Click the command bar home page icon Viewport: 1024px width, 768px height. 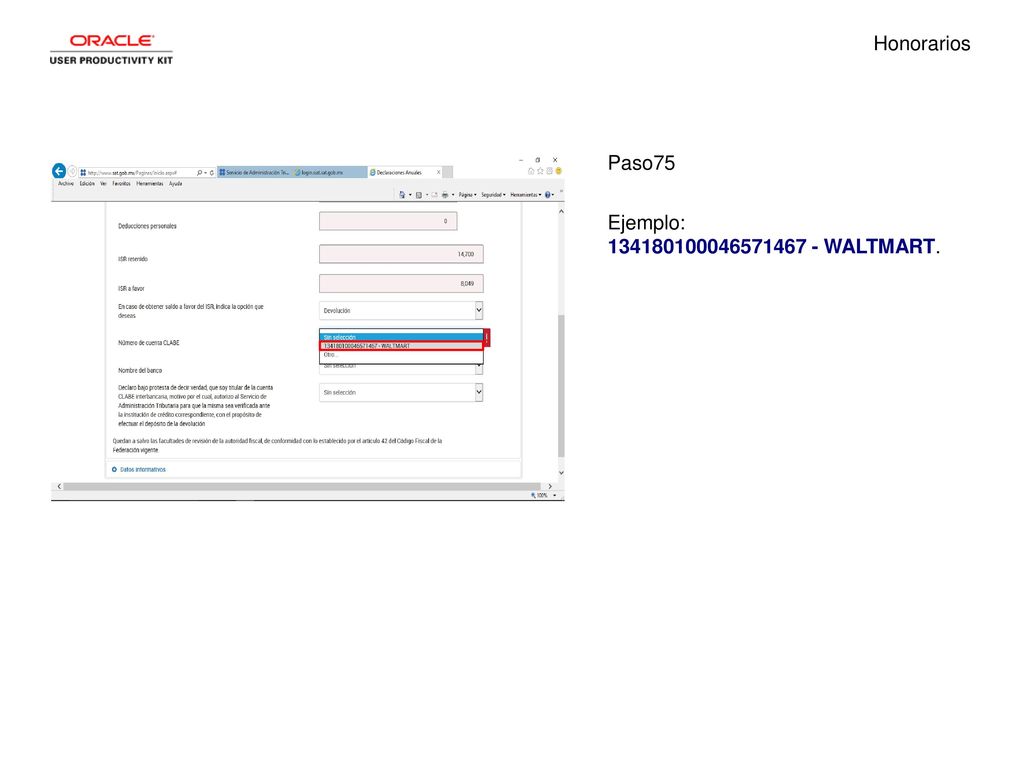tap(402, 195)
